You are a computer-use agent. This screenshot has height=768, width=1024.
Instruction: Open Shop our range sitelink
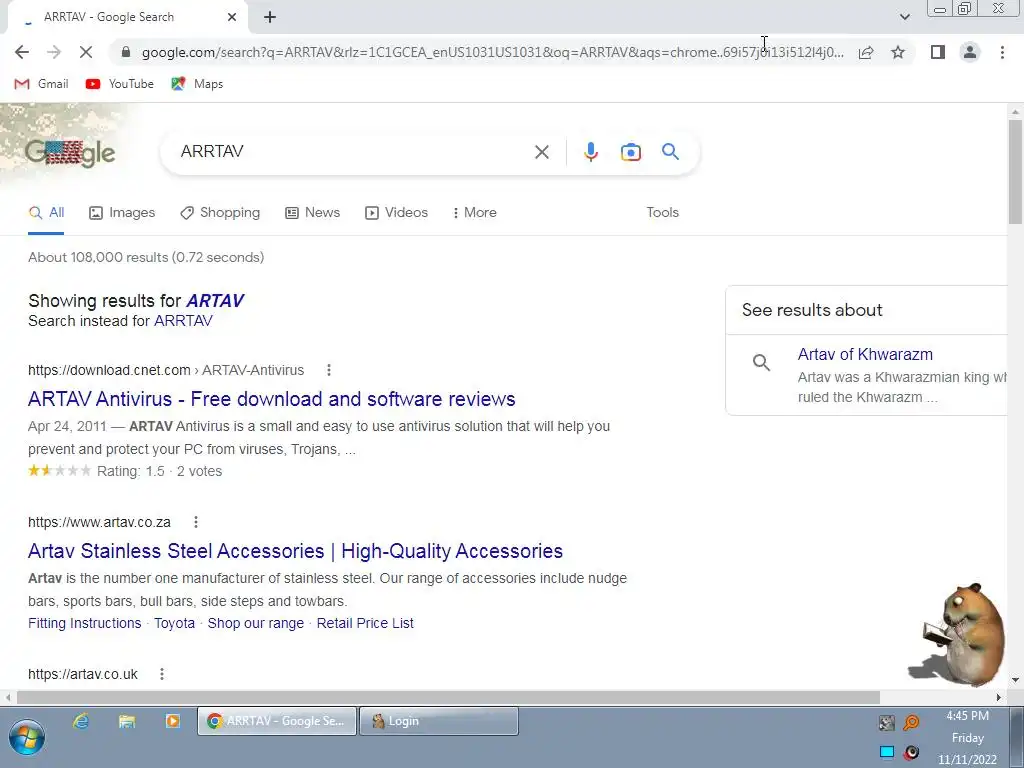(x=255, y=623)
